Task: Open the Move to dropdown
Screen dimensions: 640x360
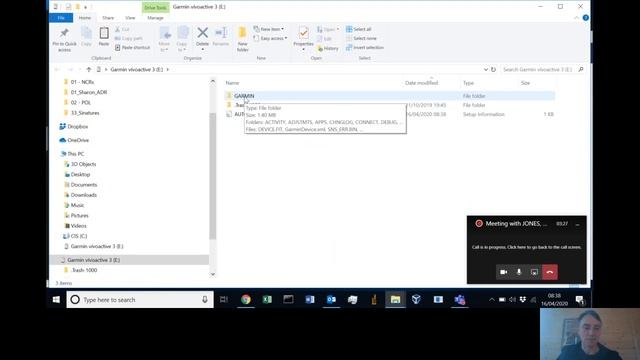Action: pyautogui.click(x=164, y=39)
